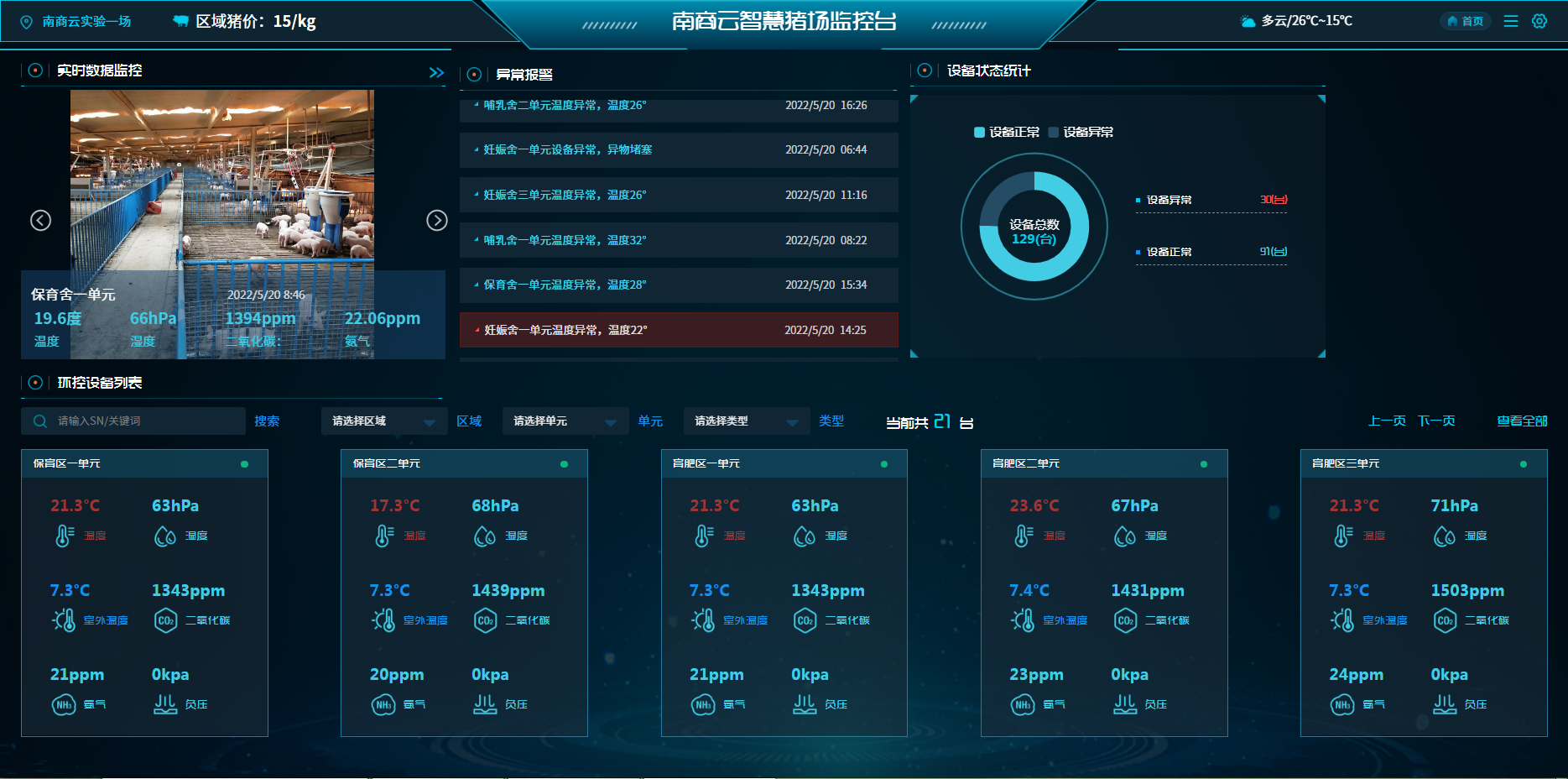The height and width of the screenshot is (779, 1568).
Task: Expand real-time monitoring with double chevron
Action: pos(436,73)
